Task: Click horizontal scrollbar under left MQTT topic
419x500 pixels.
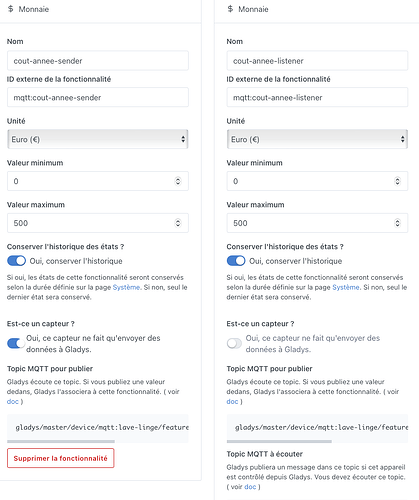Action: pos(61,441)
